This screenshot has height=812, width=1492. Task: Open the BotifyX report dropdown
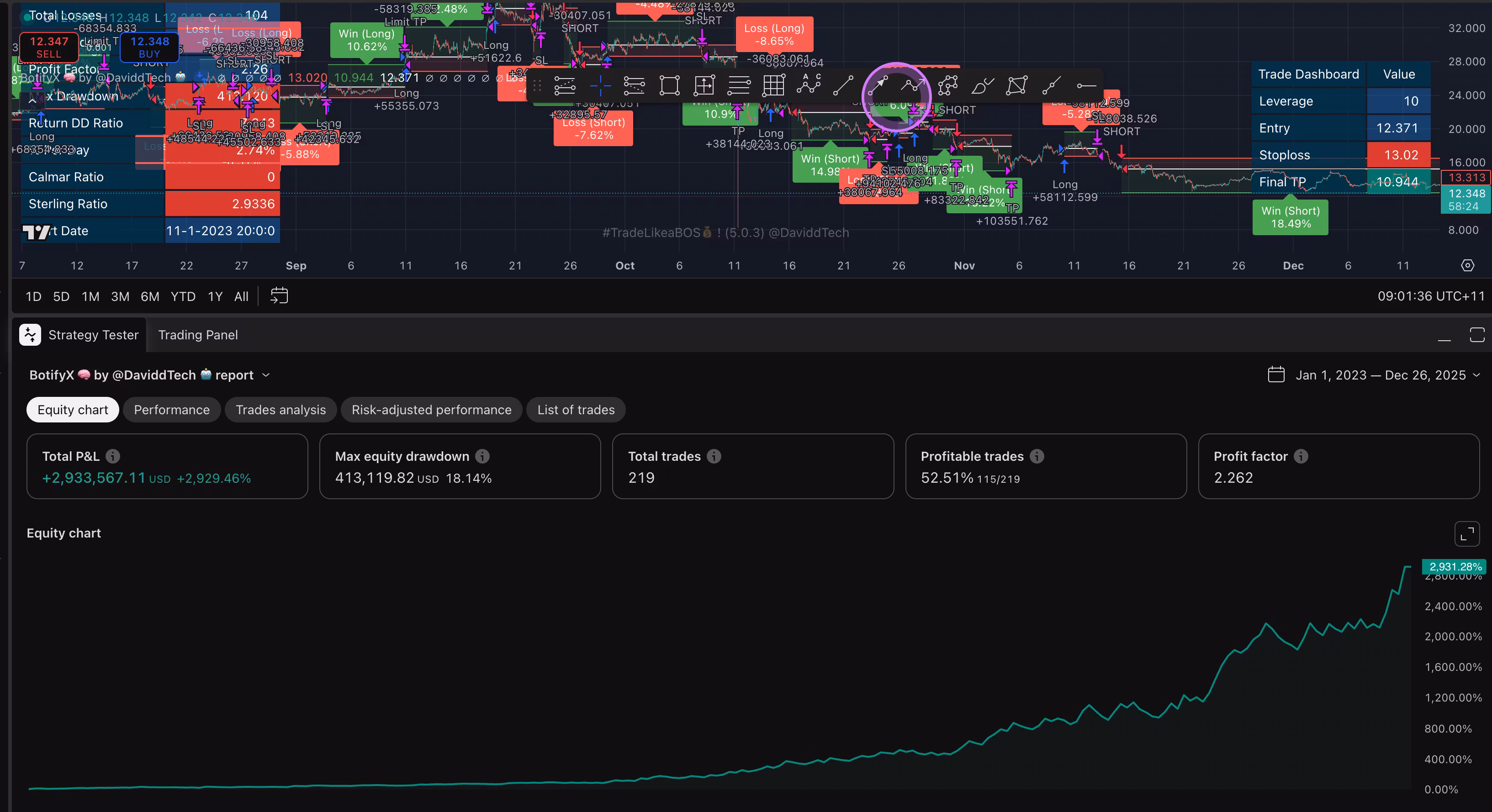pyautogui.click(x=266, y=375)
